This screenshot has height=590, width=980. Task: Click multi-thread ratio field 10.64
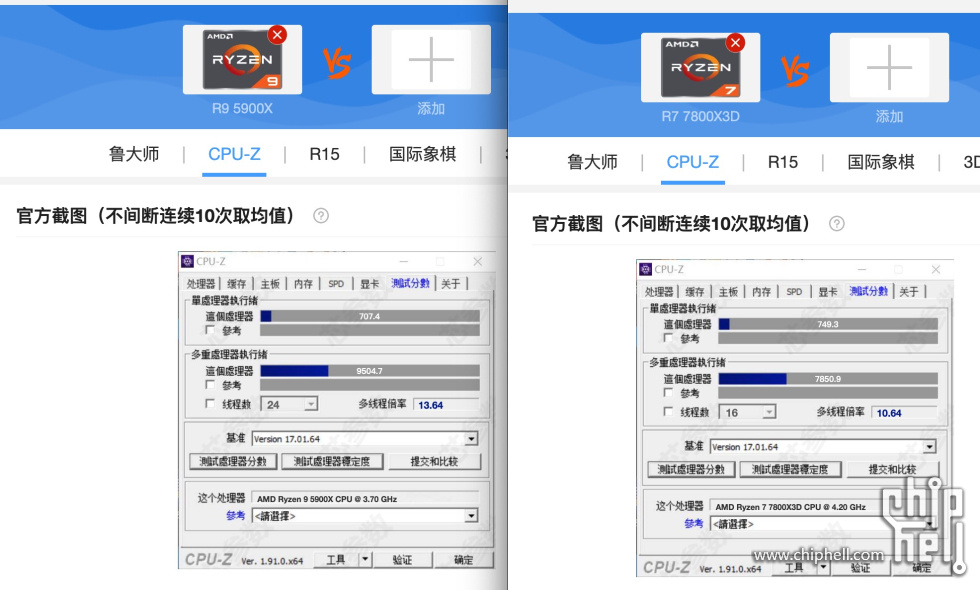click(904, 413)
